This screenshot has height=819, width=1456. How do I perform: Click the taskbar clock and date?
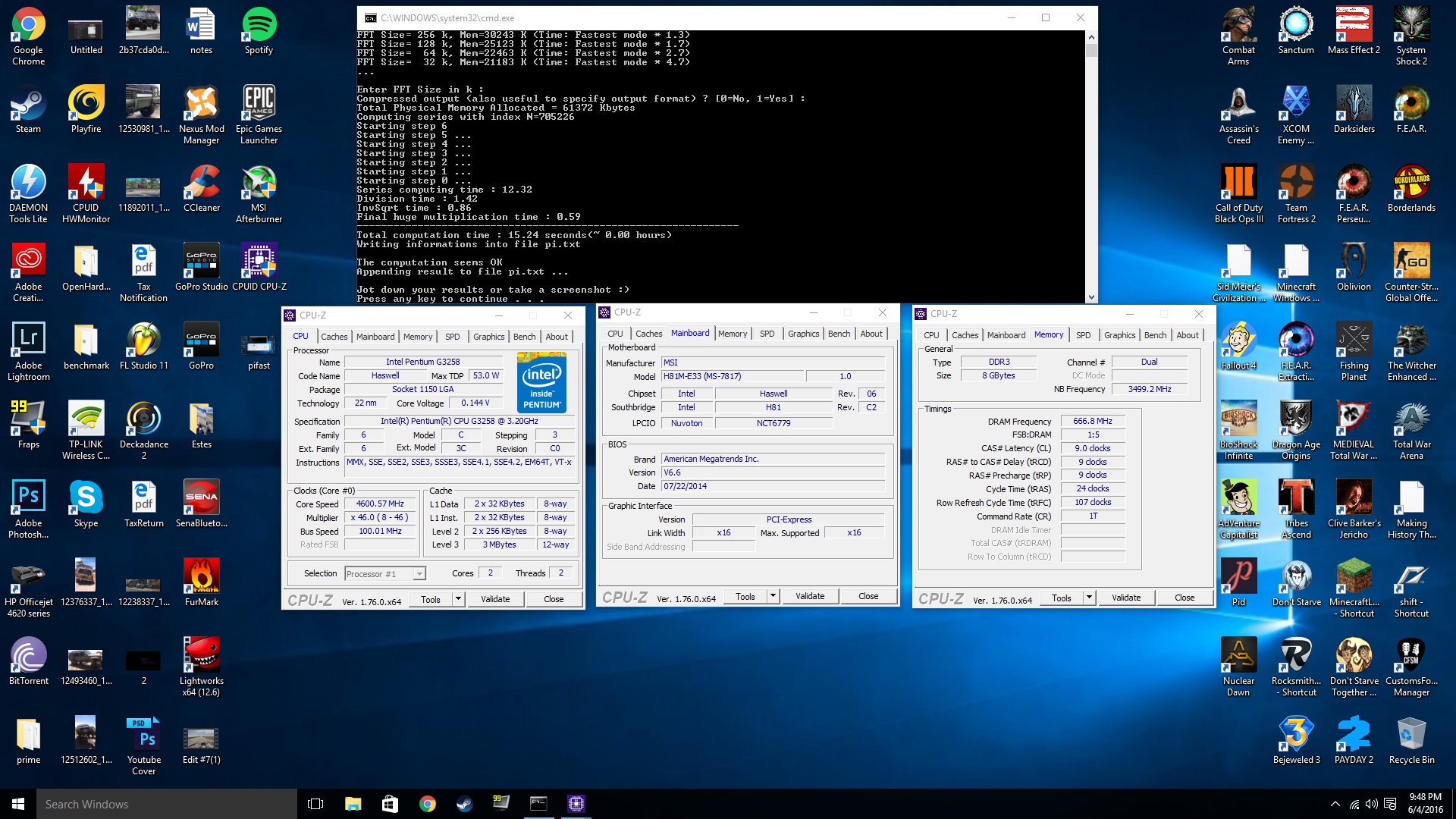coord(1425,804)
